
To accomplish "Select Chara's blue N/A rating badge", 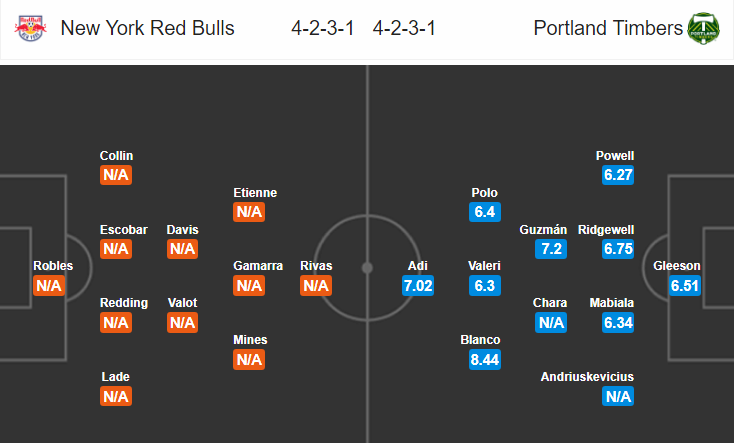I will pos(551,323).
